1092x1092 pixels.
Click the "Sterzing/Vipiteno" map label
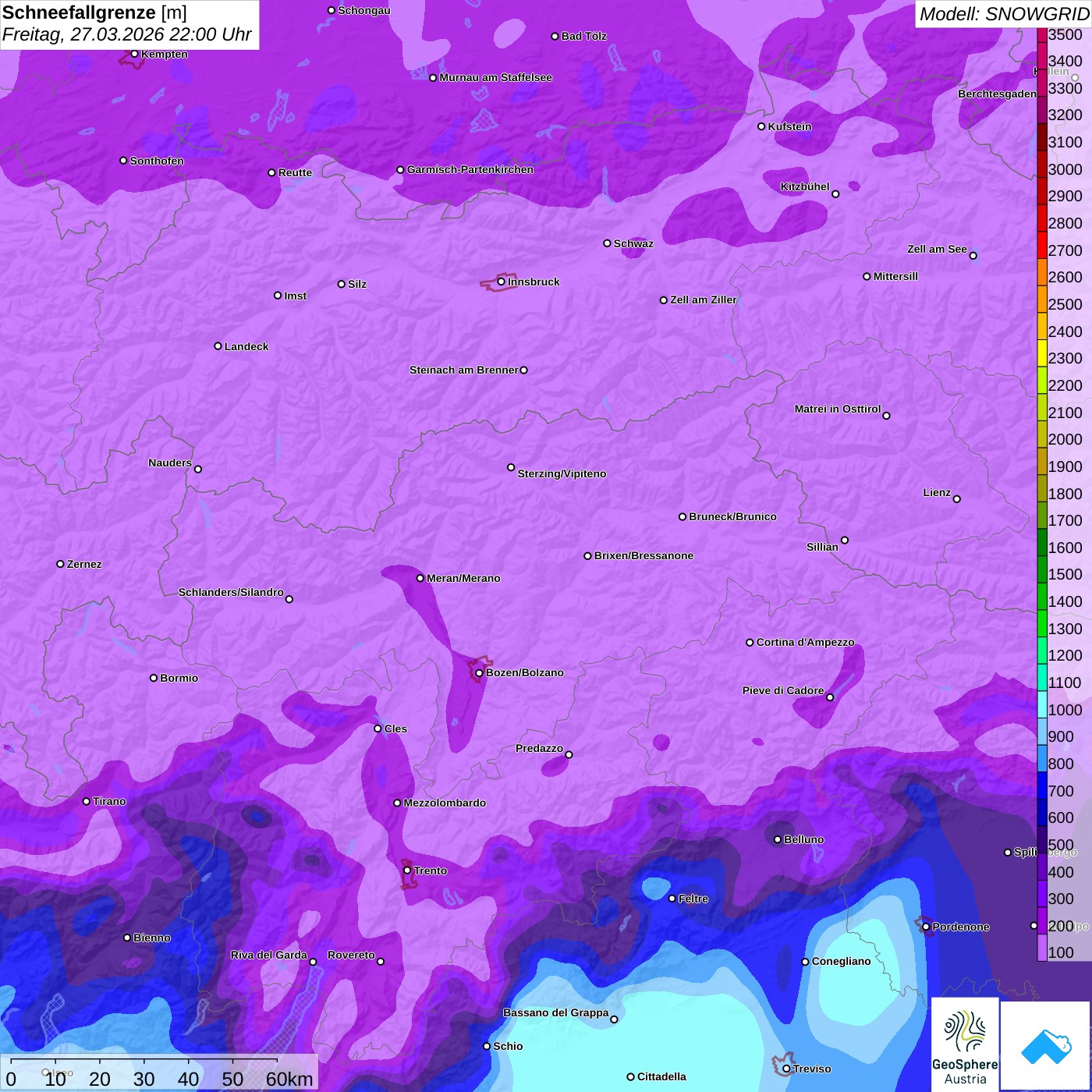(562, 473)
